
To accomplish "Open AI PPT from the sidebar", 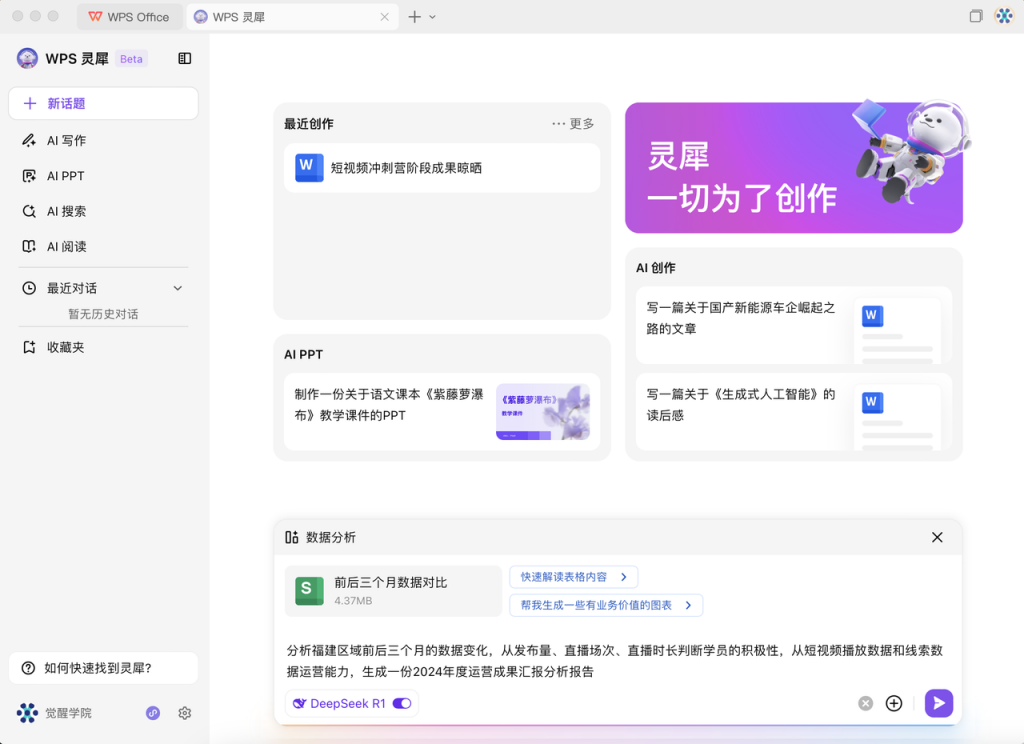I will pos(103,176).
